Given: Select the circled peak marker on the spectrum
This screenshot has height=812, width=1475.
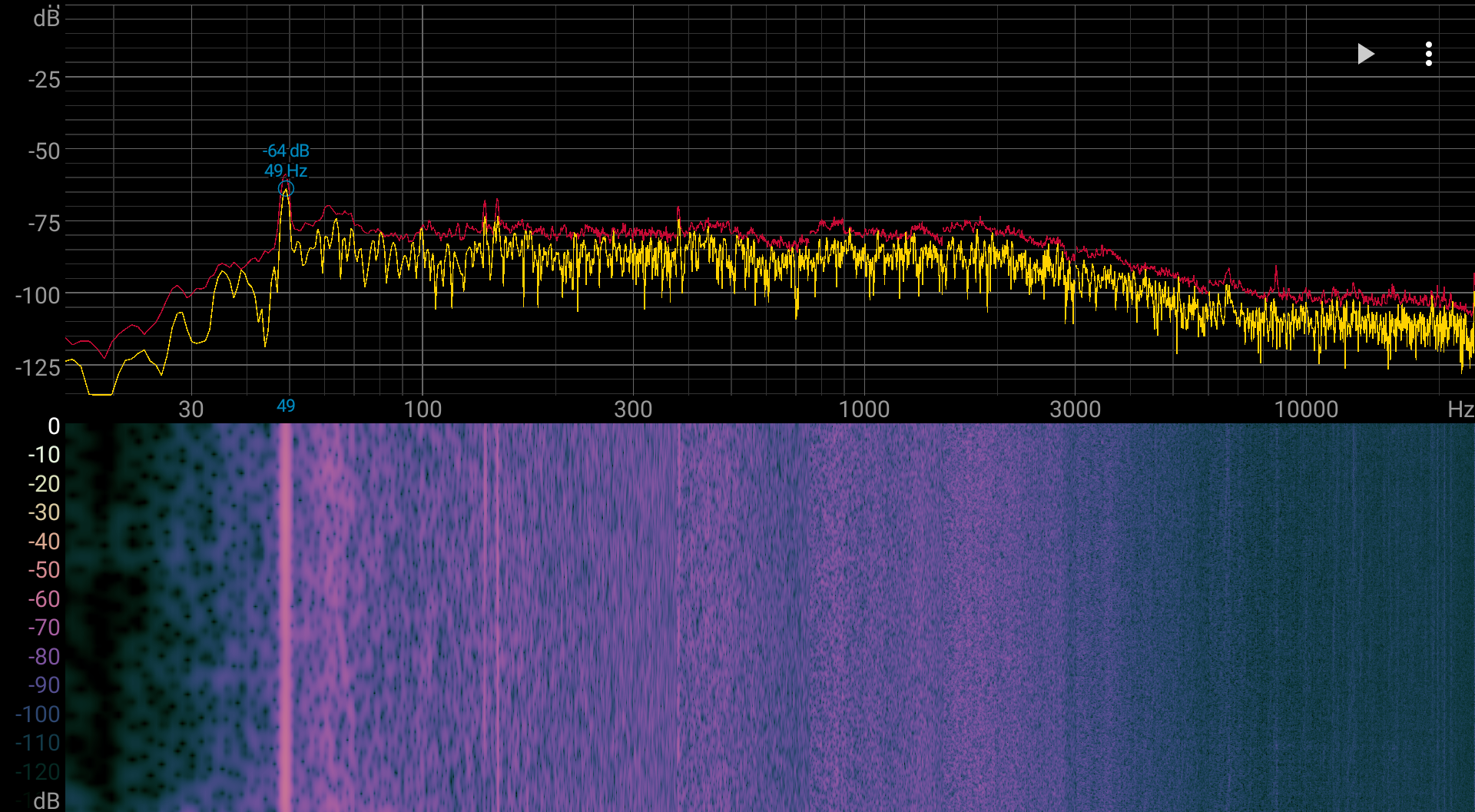Looking at the screenshot, I should click(x=286, y=188).
